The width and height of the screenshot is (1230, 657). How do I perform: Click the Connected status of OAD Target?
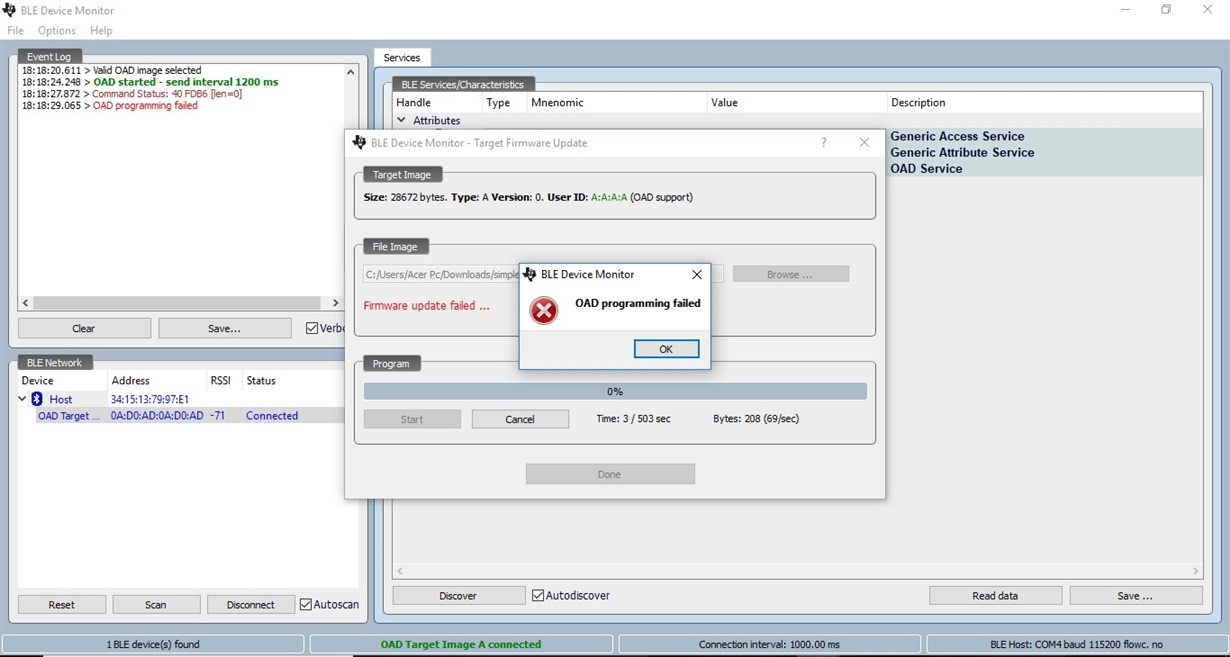272,416
